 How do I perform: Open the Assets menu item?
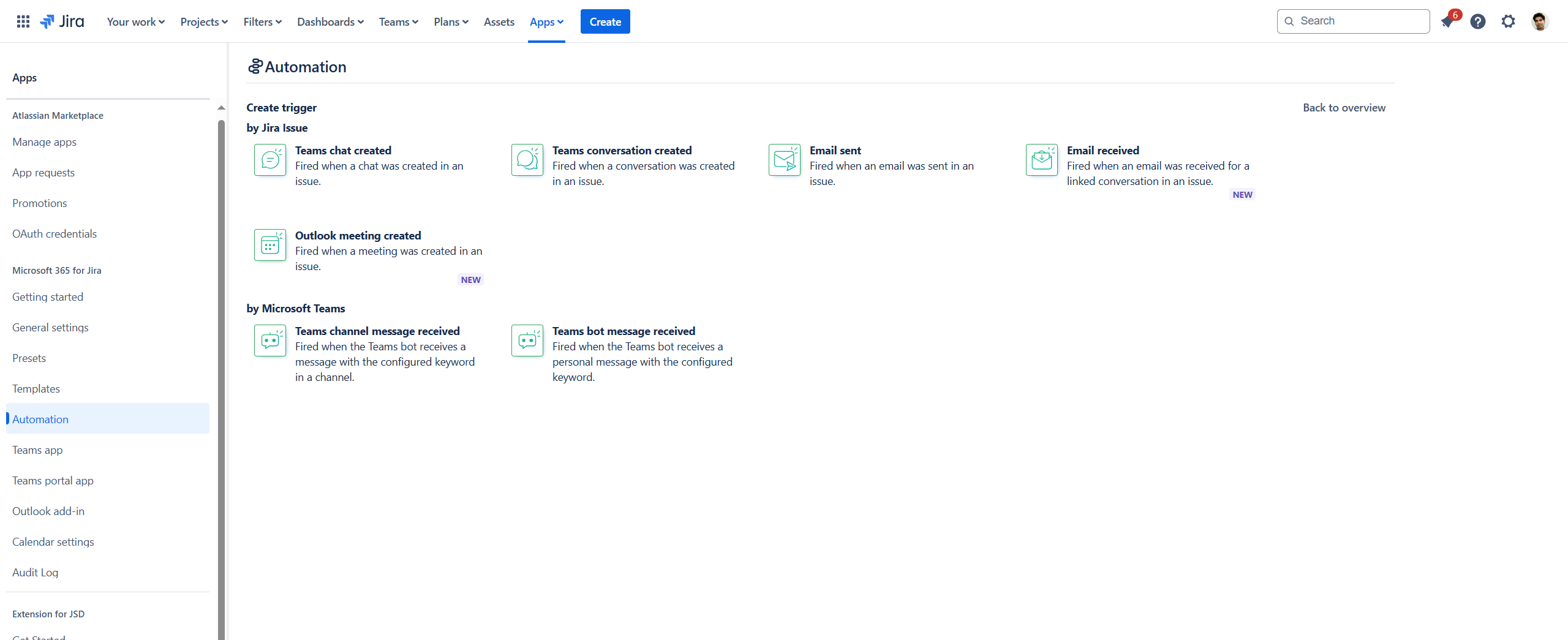[499, 22]
